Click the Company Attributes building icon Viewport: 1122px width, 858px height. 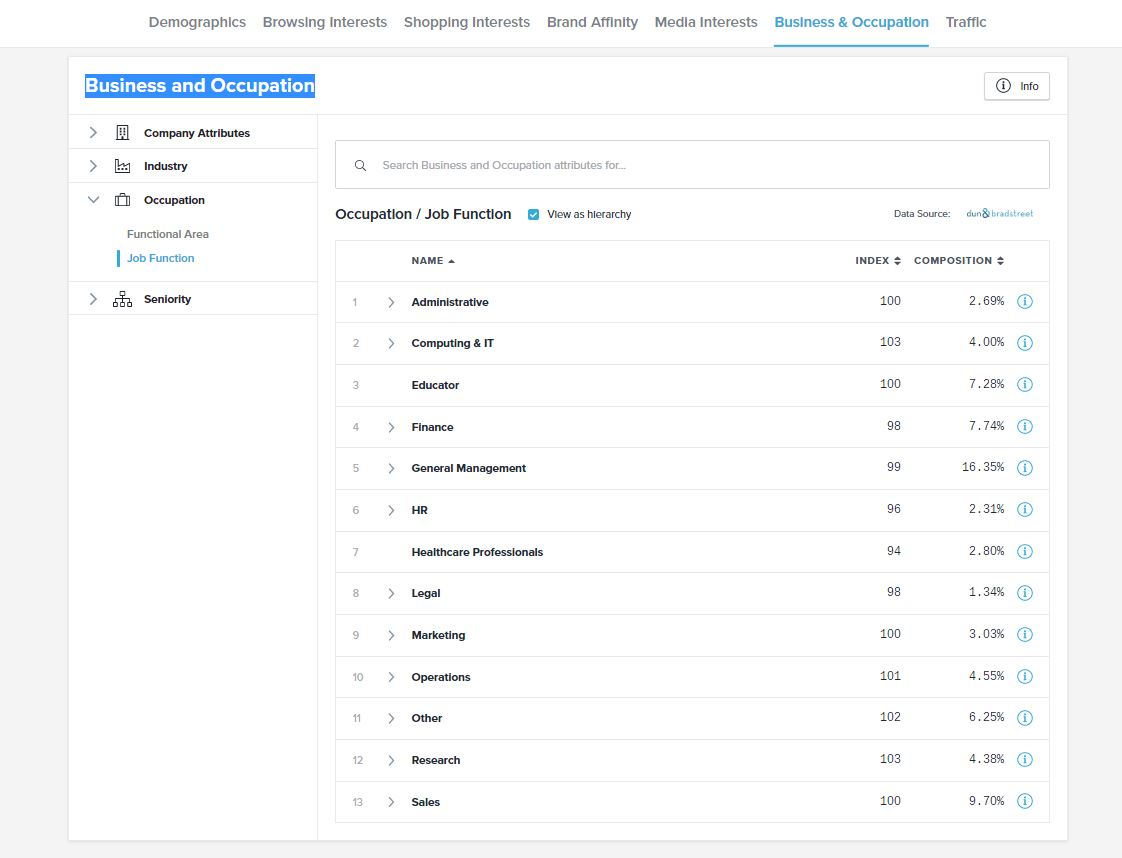tap(121, 132)
